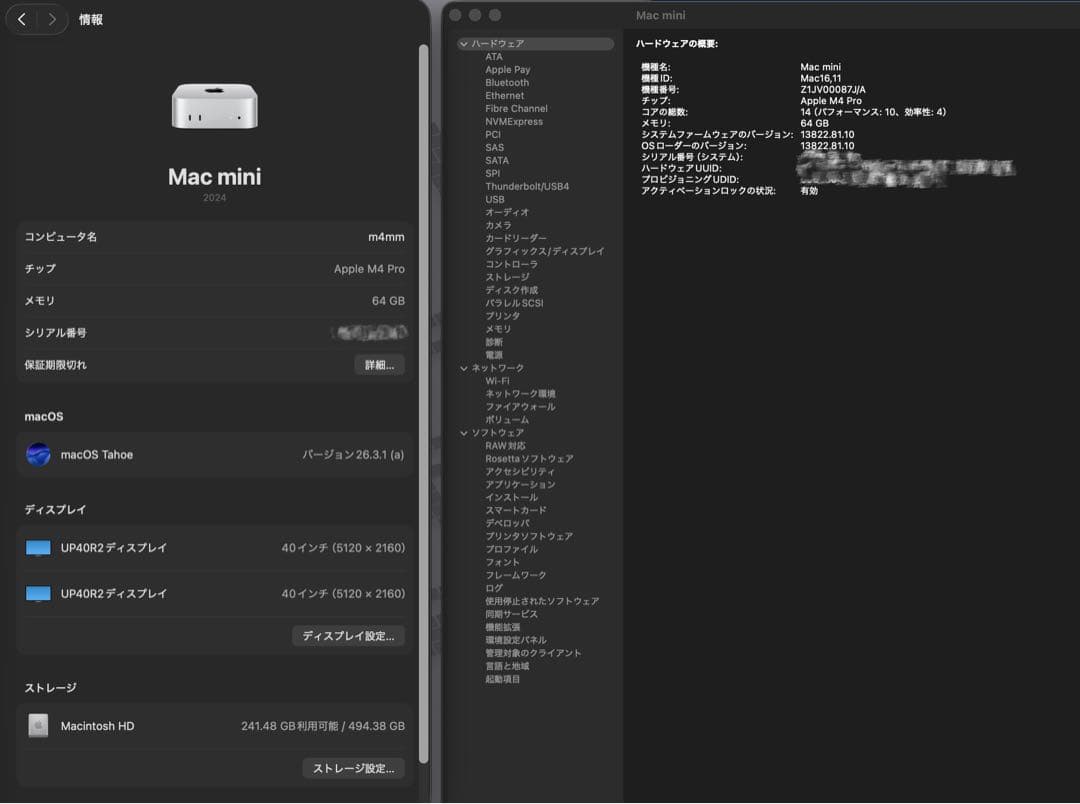The width and height of the screenshot is (1080, 804).
Task: Select SPI in the sidebar
Action: pos(492,174)
